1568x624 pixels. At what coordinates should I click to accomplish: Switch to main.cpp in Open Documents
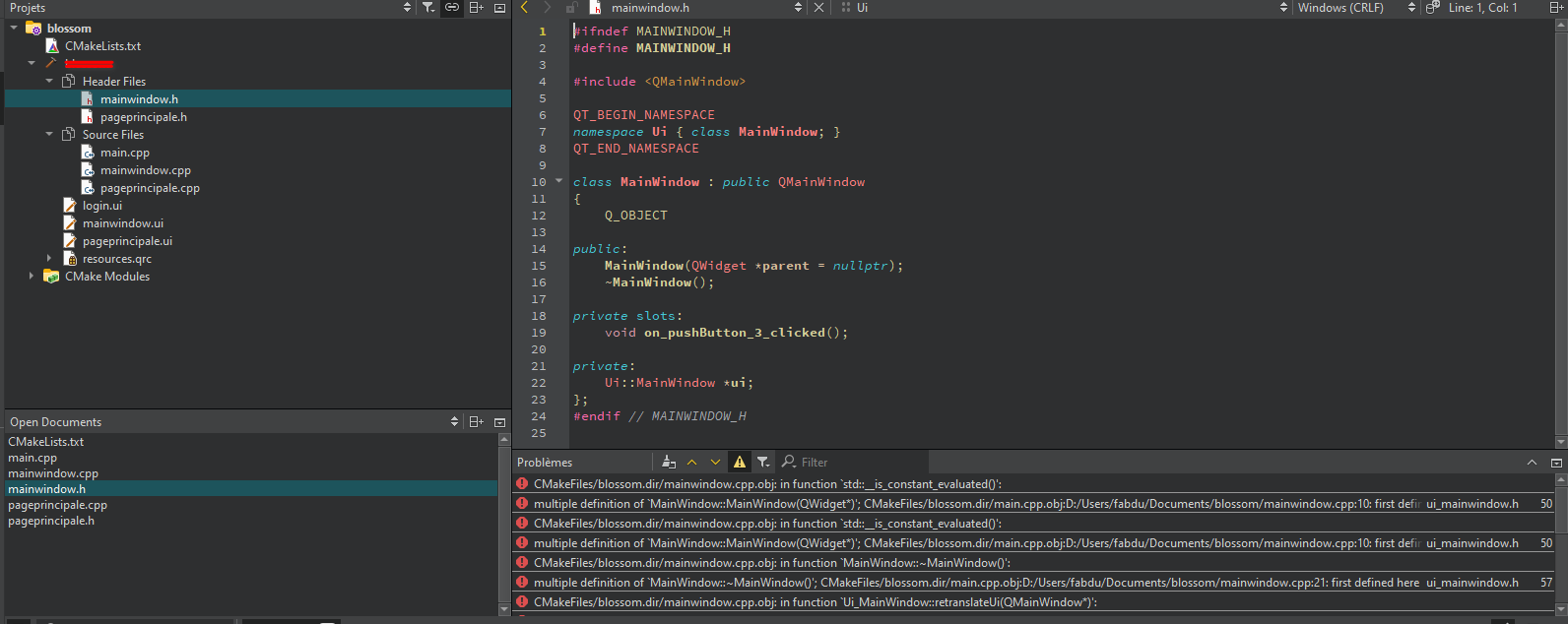(x=33, y=458)
